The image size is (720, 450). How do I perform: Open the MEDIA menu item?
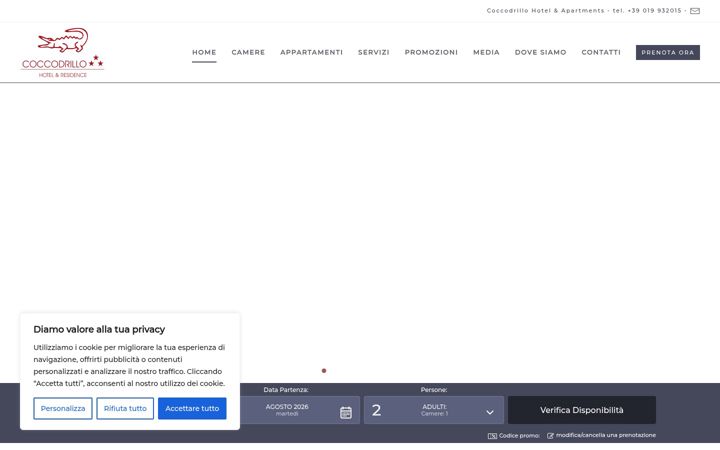[x=486, y=52]
